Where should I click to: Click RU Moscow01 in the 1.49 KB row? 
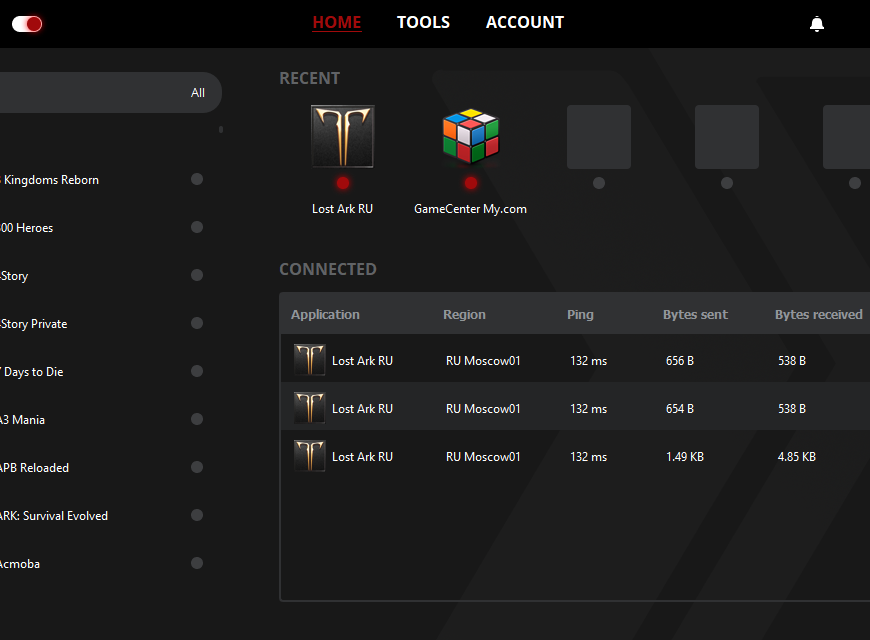[483, 457]
